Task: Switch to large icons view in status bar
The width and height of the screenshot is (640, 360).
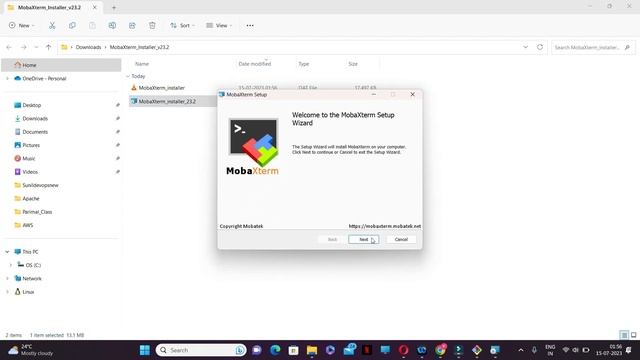Action: point(633,335)
